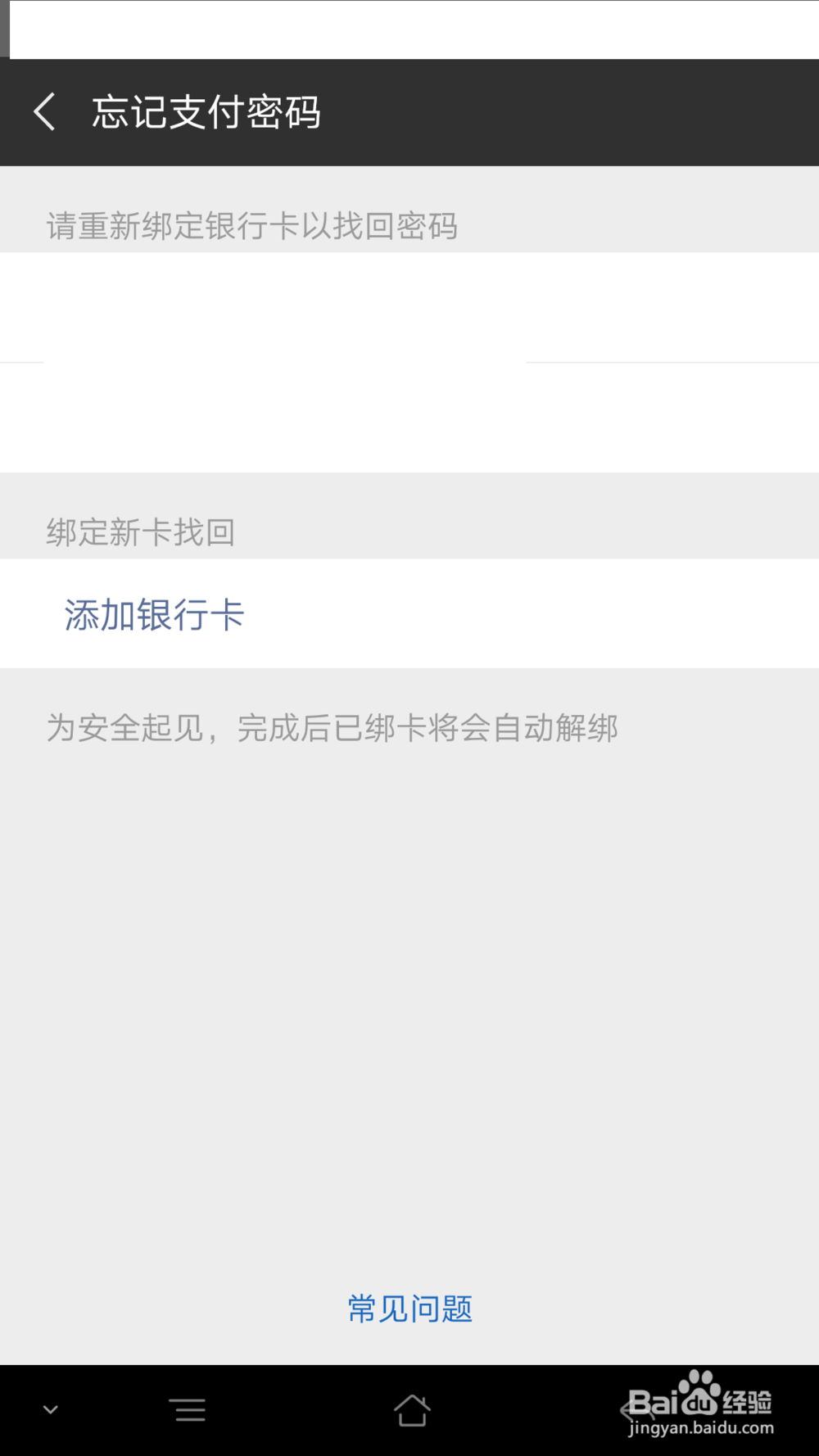Image resolution: width=819 pixels, height=1456 pixels.
Task: Hide navigation bar with down chevron
Action: coord(51,1410)
